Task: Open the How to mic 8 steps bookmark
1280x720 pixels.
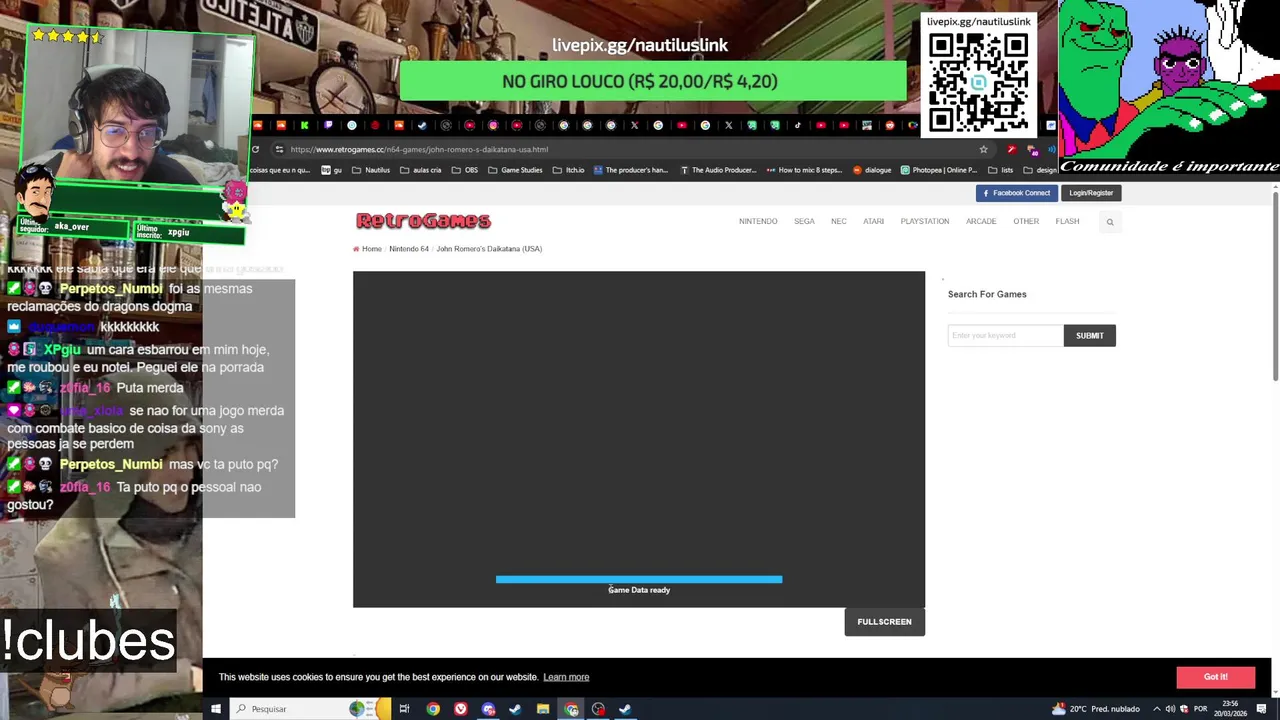Action: 804,170
